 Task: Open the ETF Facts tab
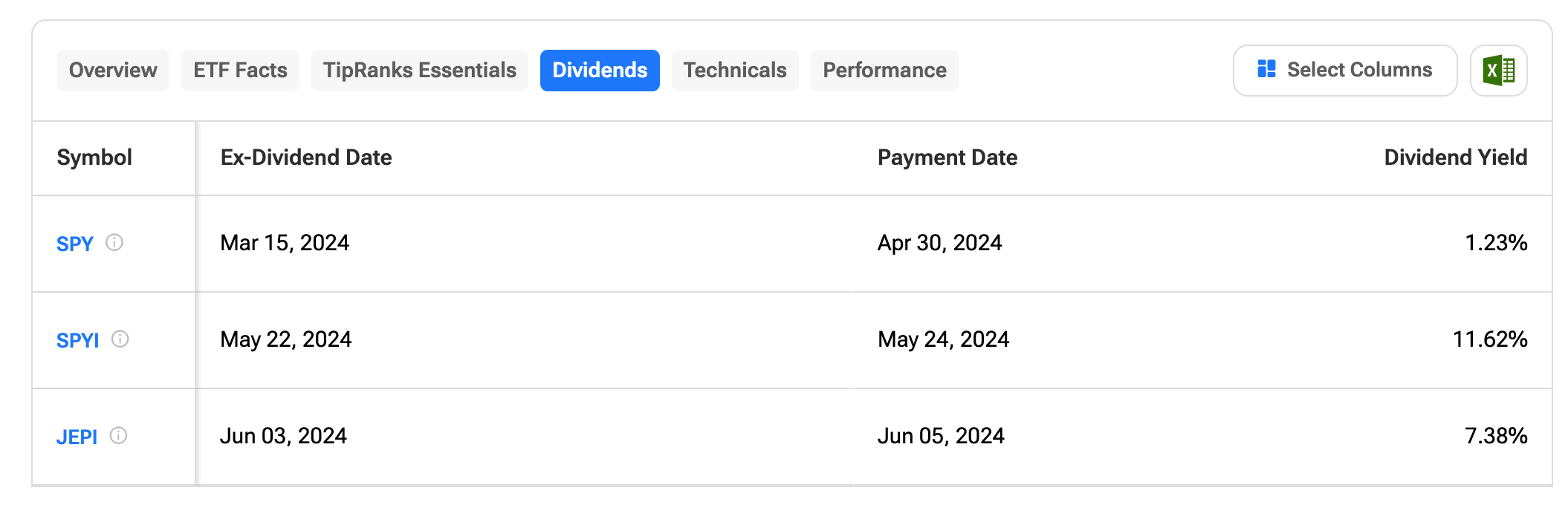pos(240,71)
